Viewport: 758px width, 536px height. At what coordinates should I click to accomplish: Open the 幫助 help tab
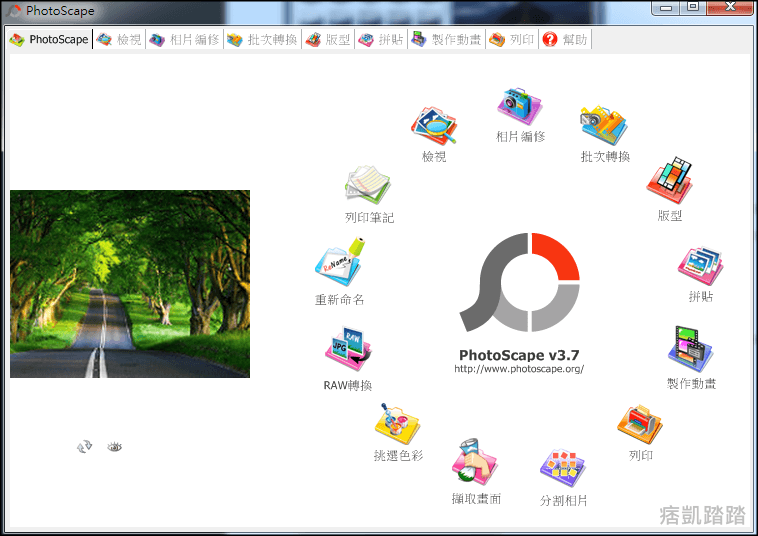pyautogui.click(x=565, y=39)
